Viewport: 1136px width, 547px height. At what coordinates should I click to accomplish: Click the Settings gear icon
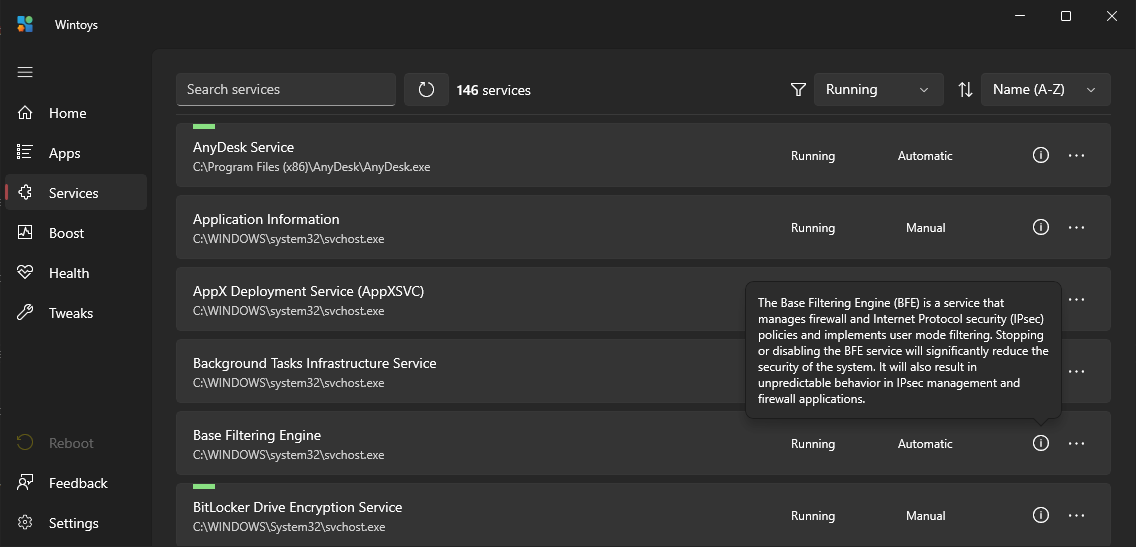[25, 523]
